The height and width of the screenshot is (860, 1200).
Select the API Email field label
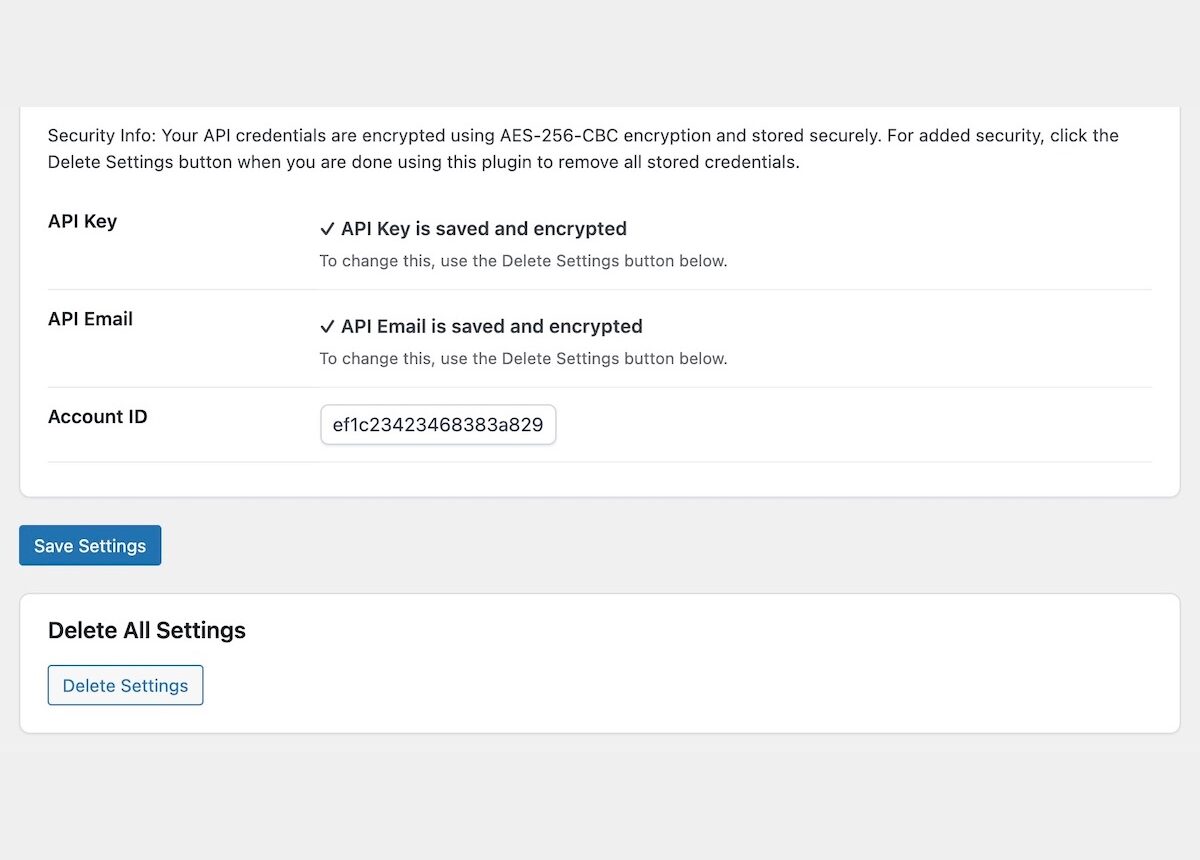click(x=90, y=318)
